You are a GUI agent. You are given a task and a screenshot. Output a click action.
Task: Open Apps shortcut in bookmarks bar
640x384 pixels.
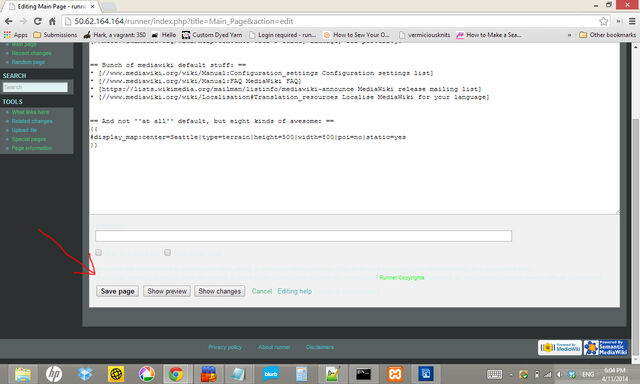tap(16, 35)
